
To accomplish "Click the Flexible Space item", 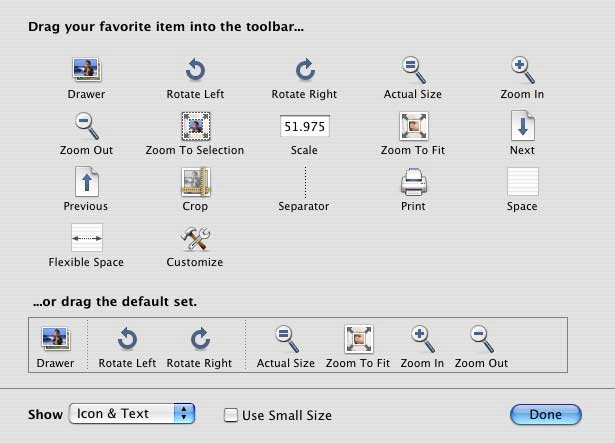I will point(86,238).
